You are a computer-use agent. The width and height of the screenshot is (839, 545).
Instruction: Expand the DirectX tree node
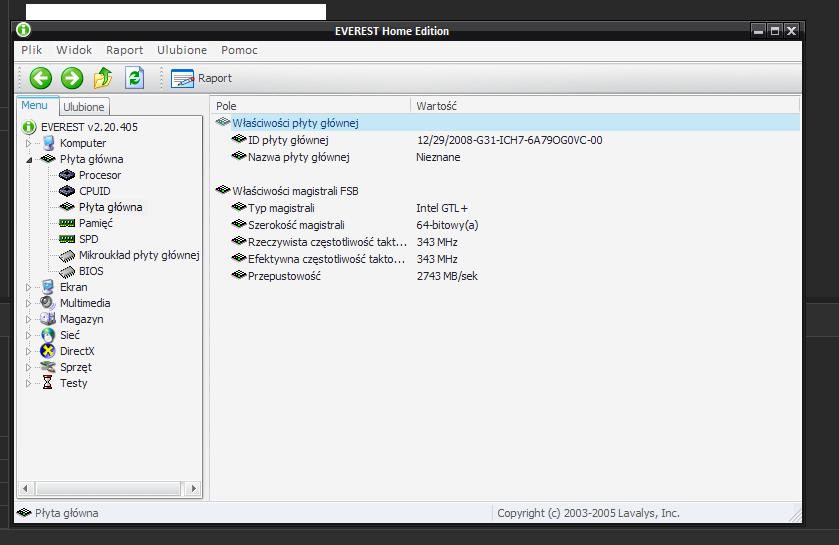tap(28, 351)
